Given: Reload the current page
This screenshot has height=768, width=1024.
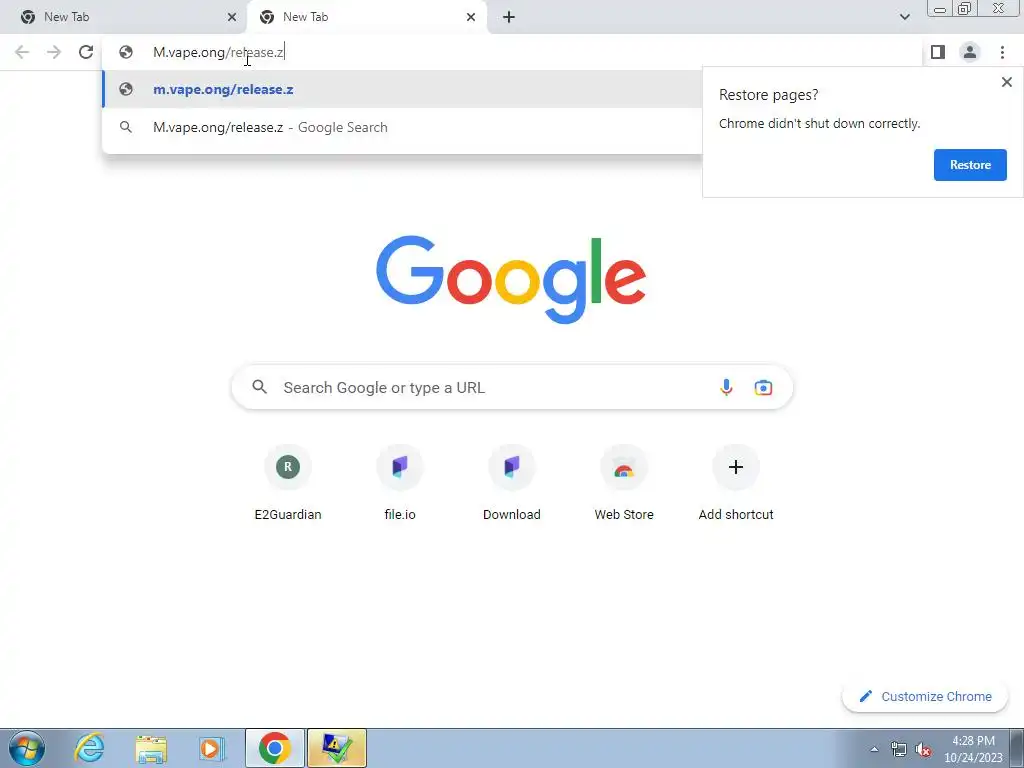Looking at the screenshot, I should click(86, 52).
